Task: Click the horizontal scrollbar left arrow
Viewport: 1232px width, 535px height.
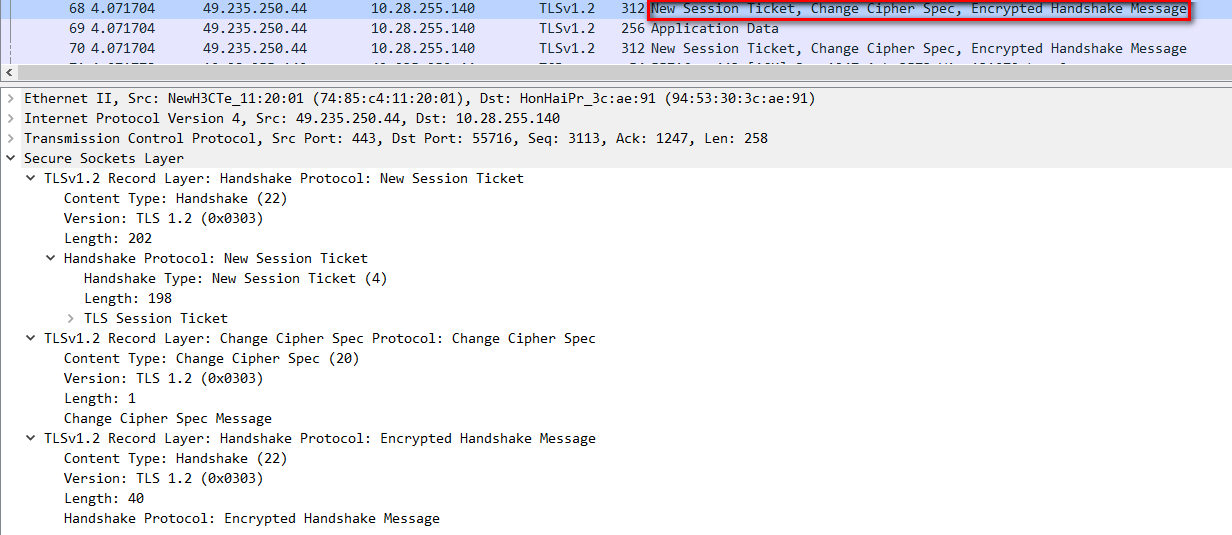Action: point(9,73)
